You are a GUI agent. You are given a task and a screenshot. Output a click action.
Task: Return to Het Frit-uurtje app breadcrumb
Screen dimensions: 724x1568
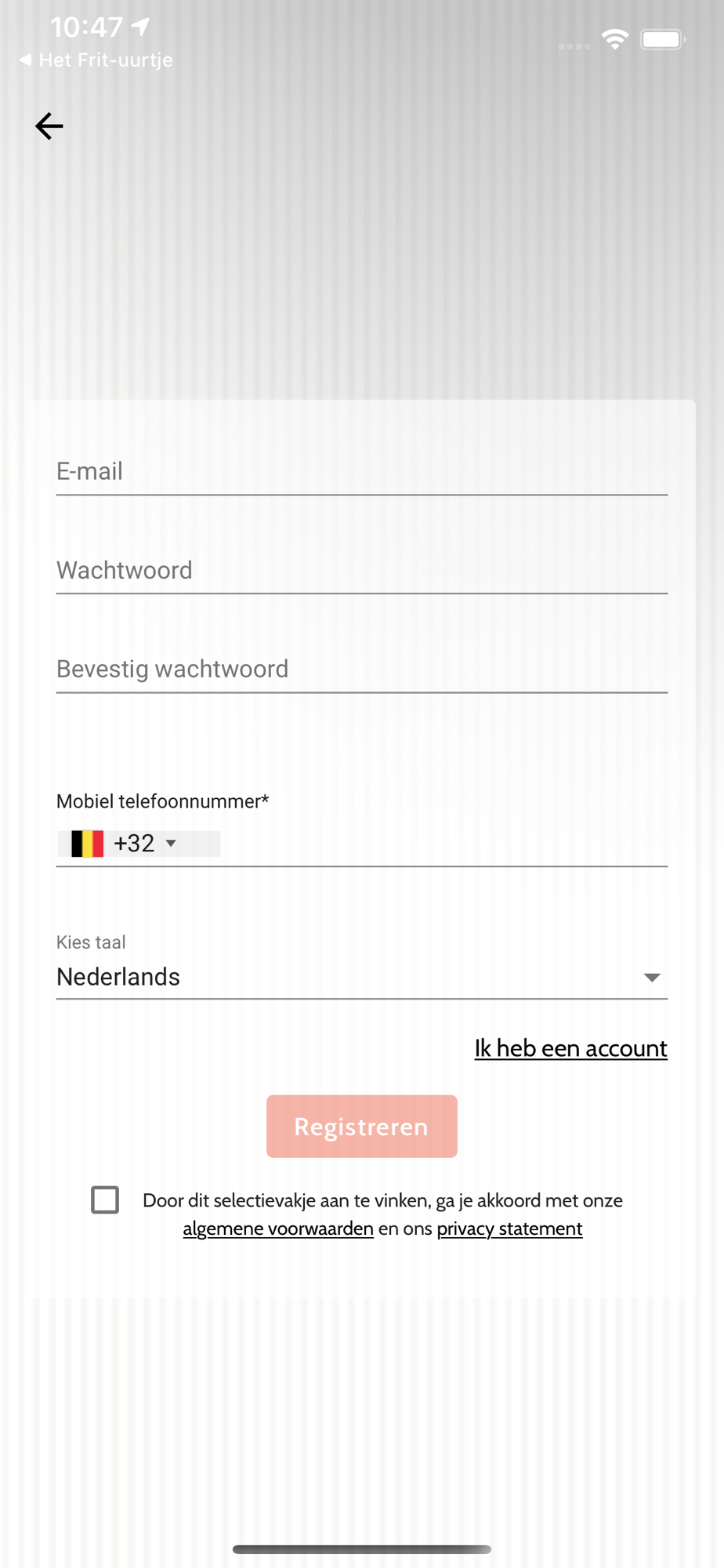pyautogui.click(x=96, y=60)
